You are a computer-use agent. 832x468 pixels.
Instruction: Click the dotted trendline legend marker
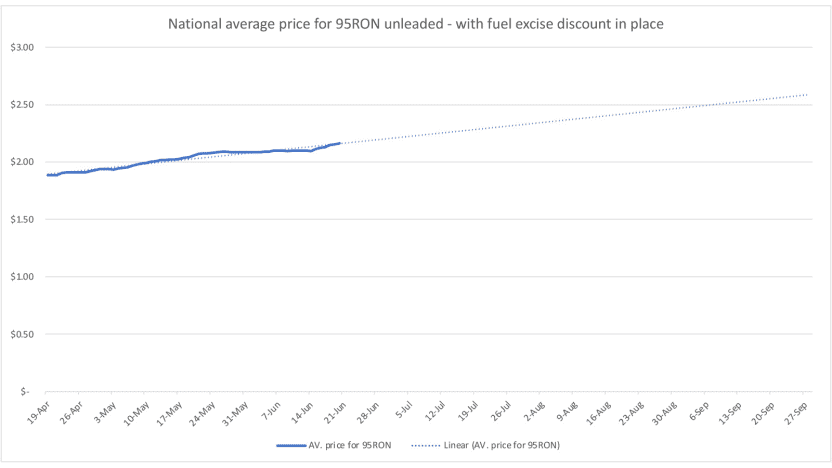click(x=426, y=446)
